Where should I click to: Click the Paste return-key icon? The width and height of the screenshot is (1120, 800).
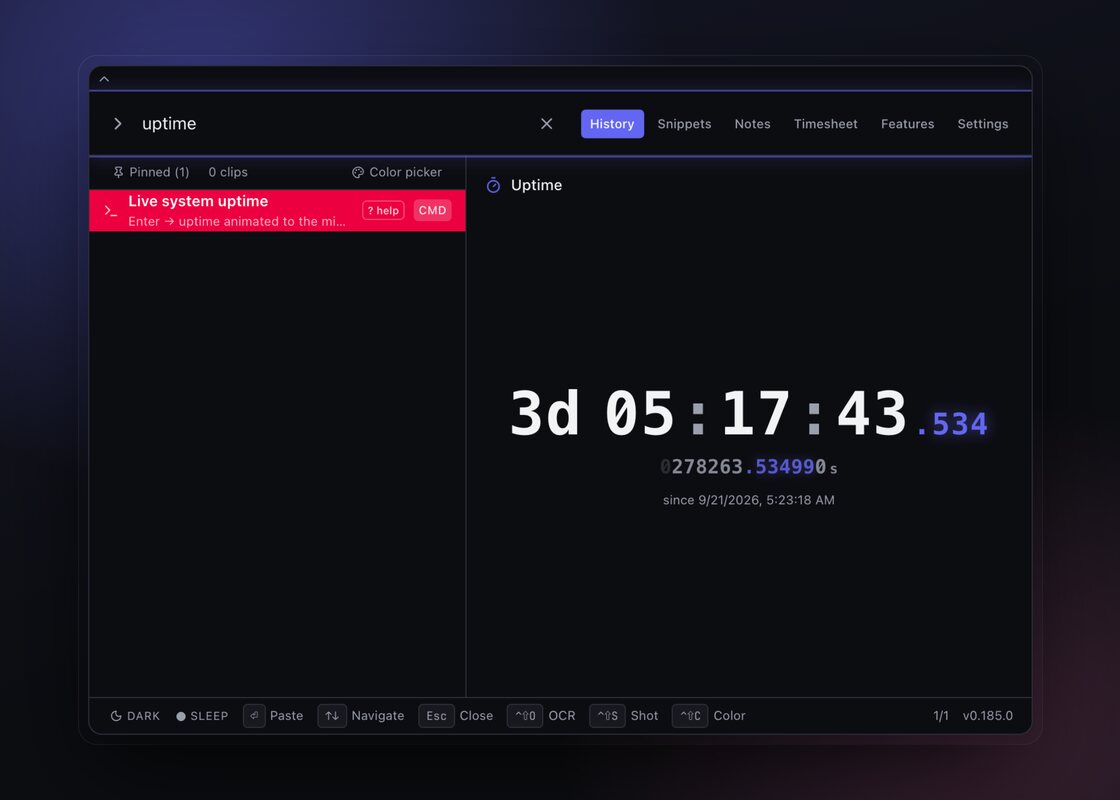tap(254, 716)
